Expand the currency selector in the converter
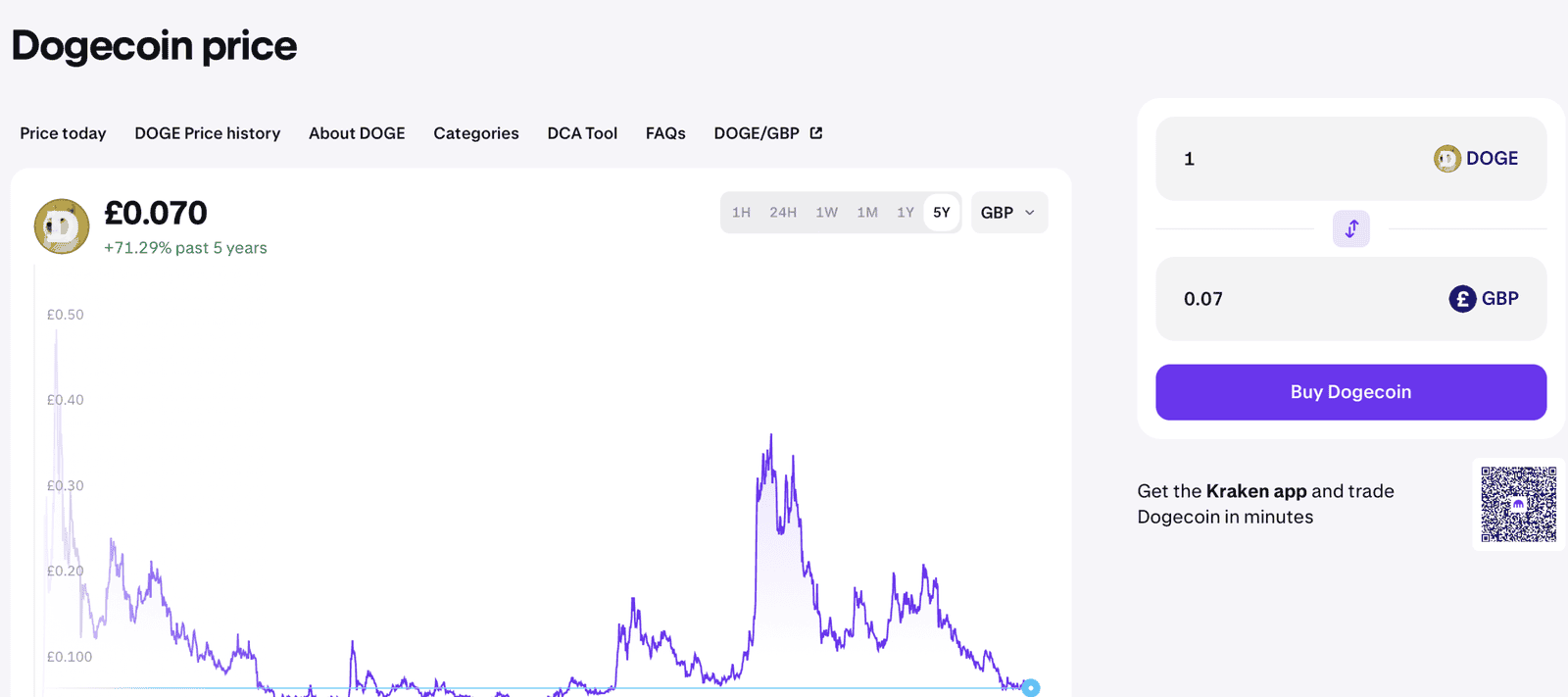 tap(1008, 212)
